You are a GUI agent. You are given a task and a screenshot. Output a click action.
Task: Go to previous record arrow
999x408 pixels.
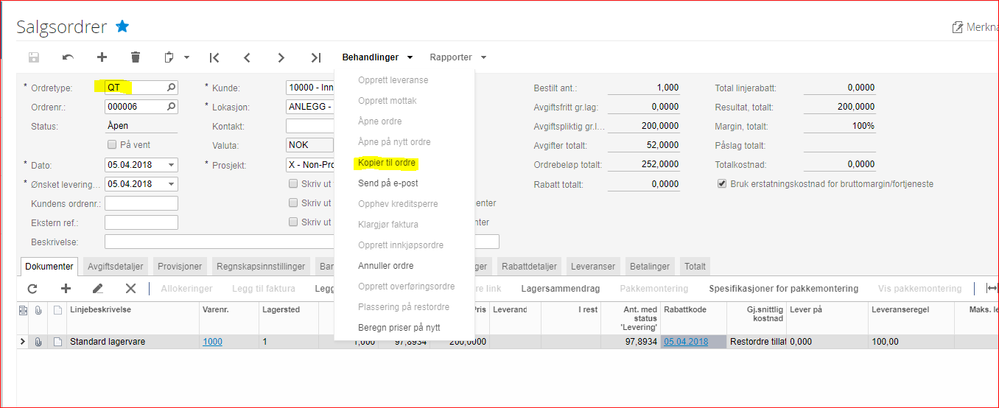[x=247, y=57]
